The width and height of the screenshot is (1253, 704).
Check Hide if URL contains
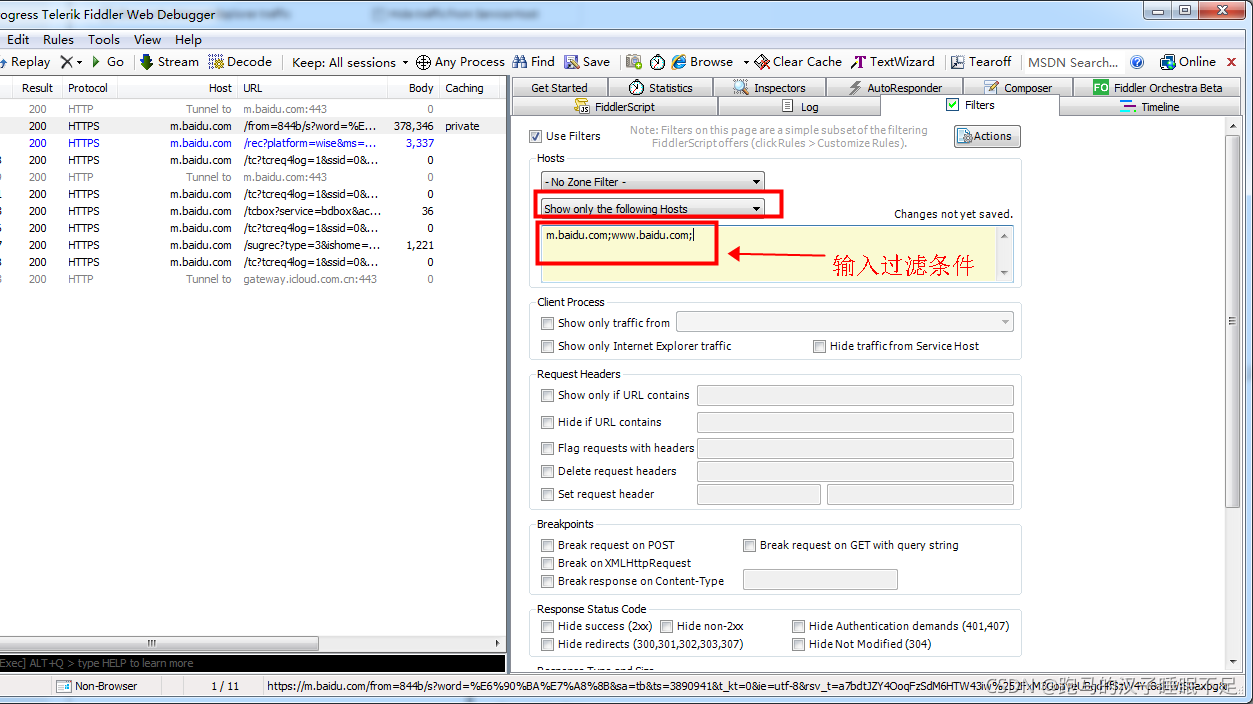click(x=547, y=422)
